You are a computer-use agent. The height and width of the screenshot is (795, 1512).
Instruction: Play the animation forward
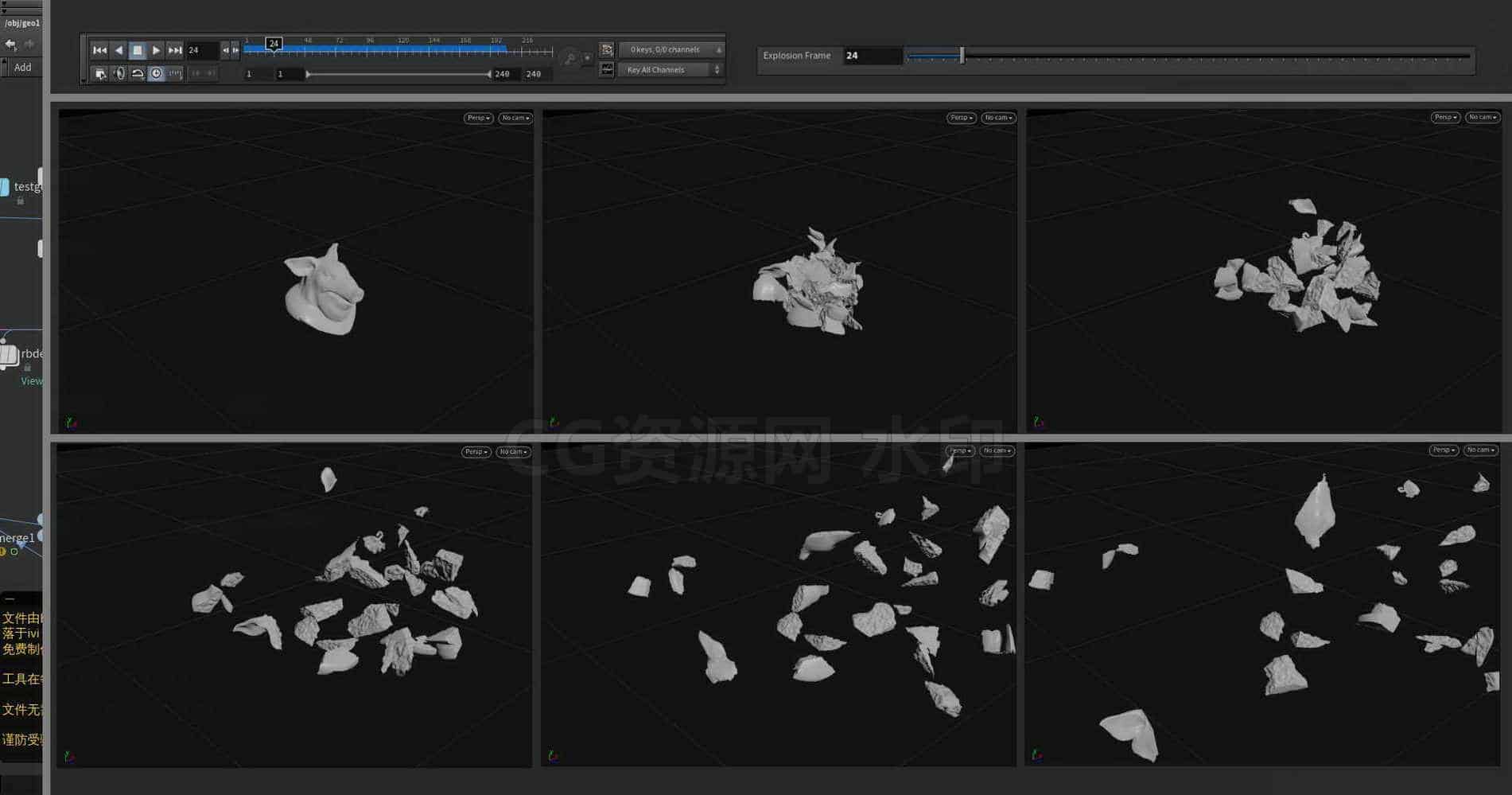156,50
